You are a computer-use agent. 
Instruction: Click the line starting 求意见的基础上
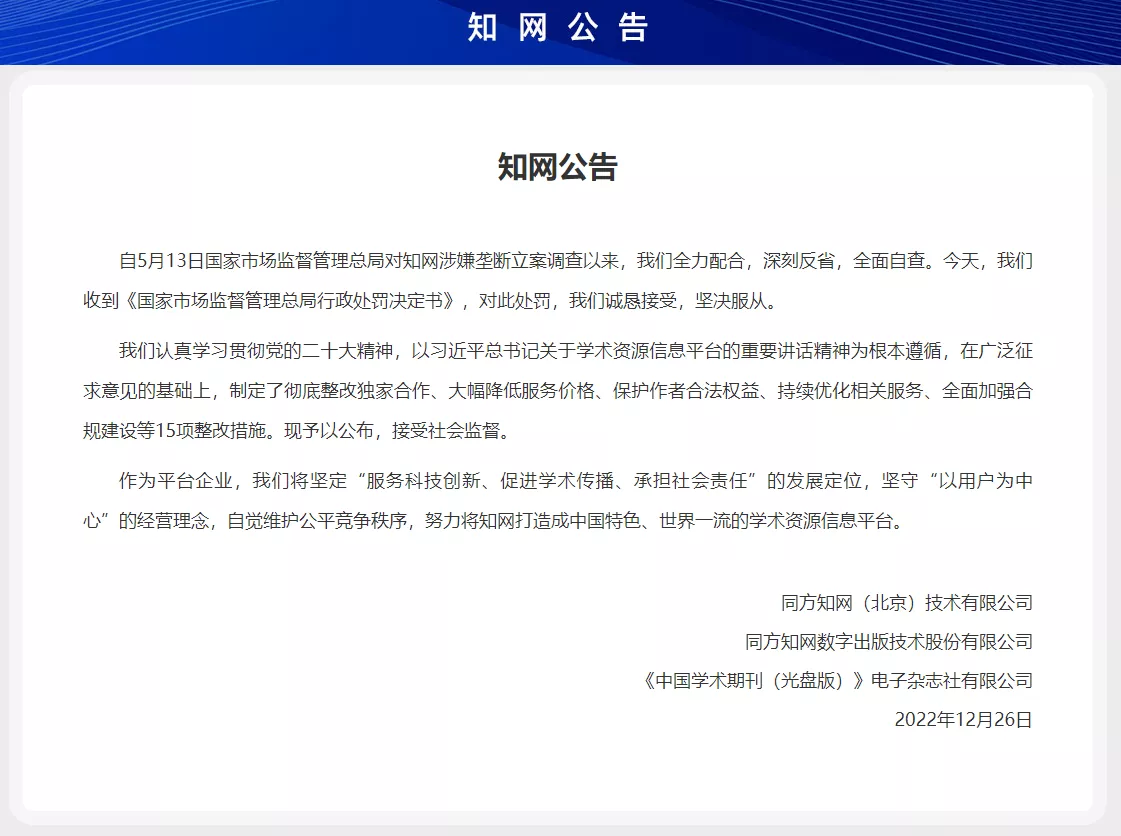click(x=558, y=391)
